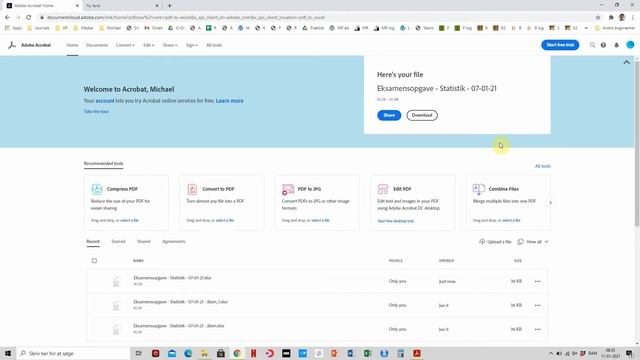The image size is (640, 360).
Task: Toggle the select-all checkbox in file list
Action: pyautogui.click(x=94, y=260)
